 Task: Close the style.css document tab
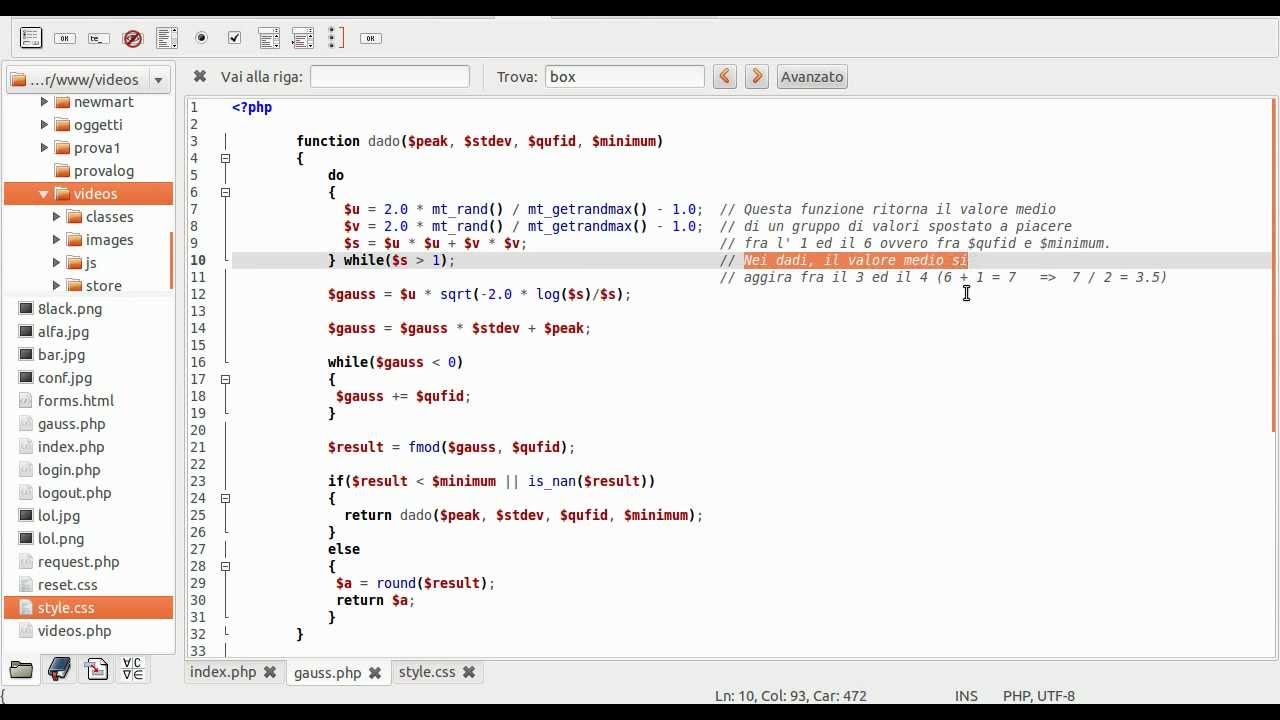point(468,673)
